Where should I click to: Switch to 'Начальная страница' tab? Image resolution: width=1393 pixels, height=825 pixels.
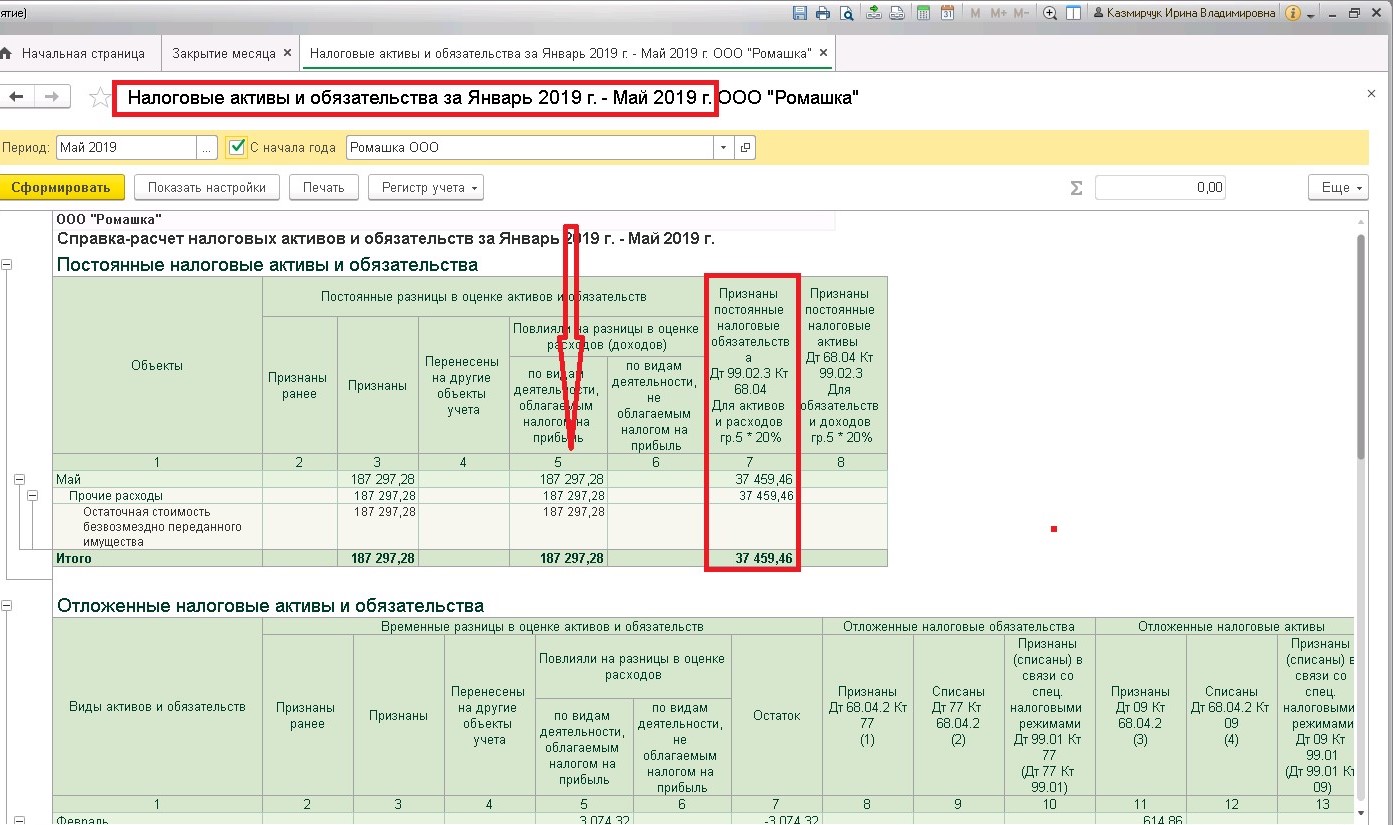[83, 53]
